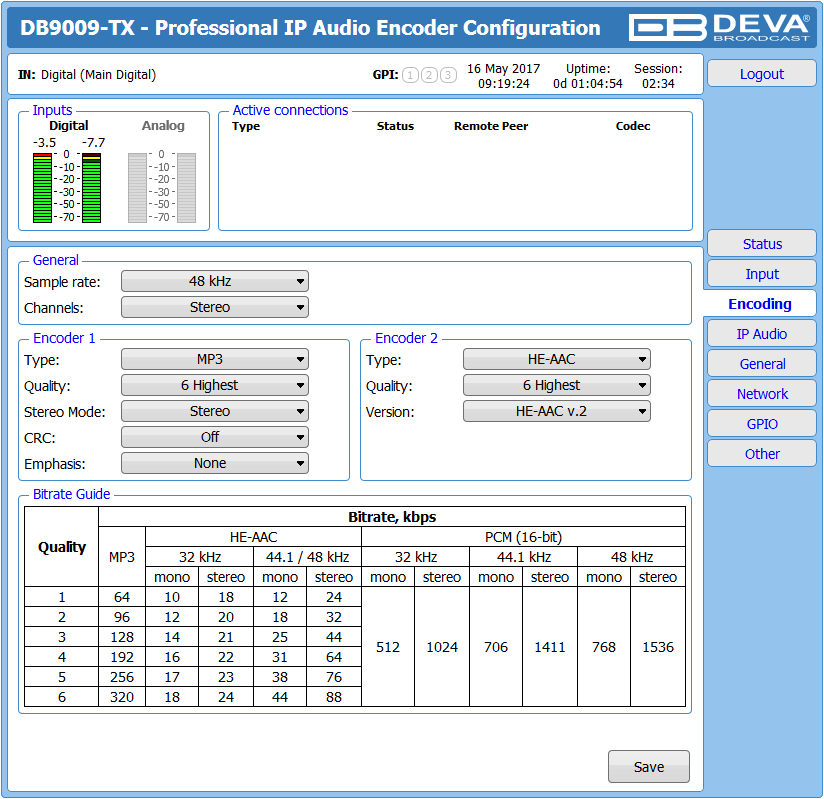This screenshot has height=799, width=824.
Task: Go to the Status page
Action: 762,244
